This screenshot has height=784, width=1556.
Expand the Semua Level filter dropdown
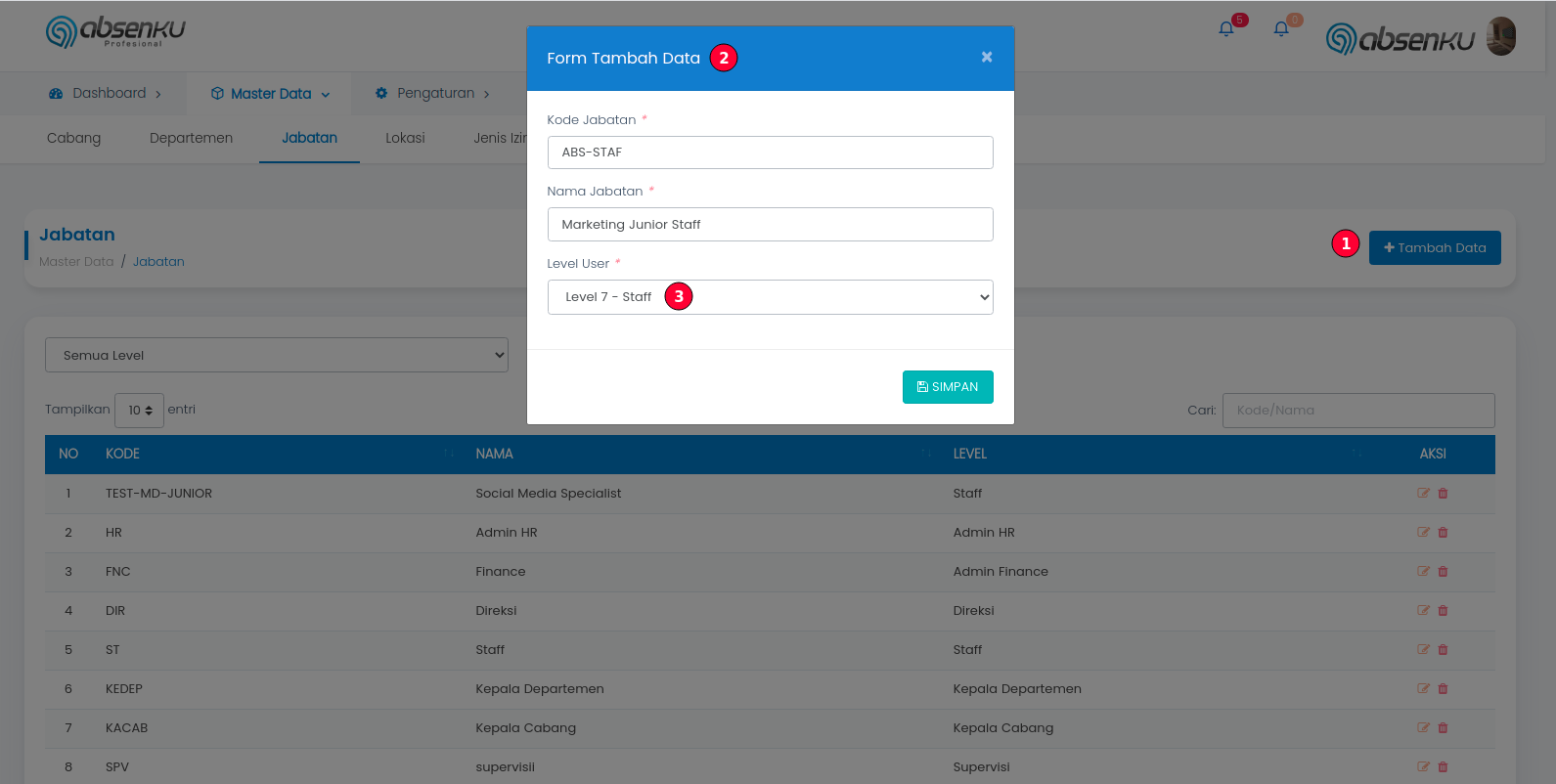pos(277,355)
